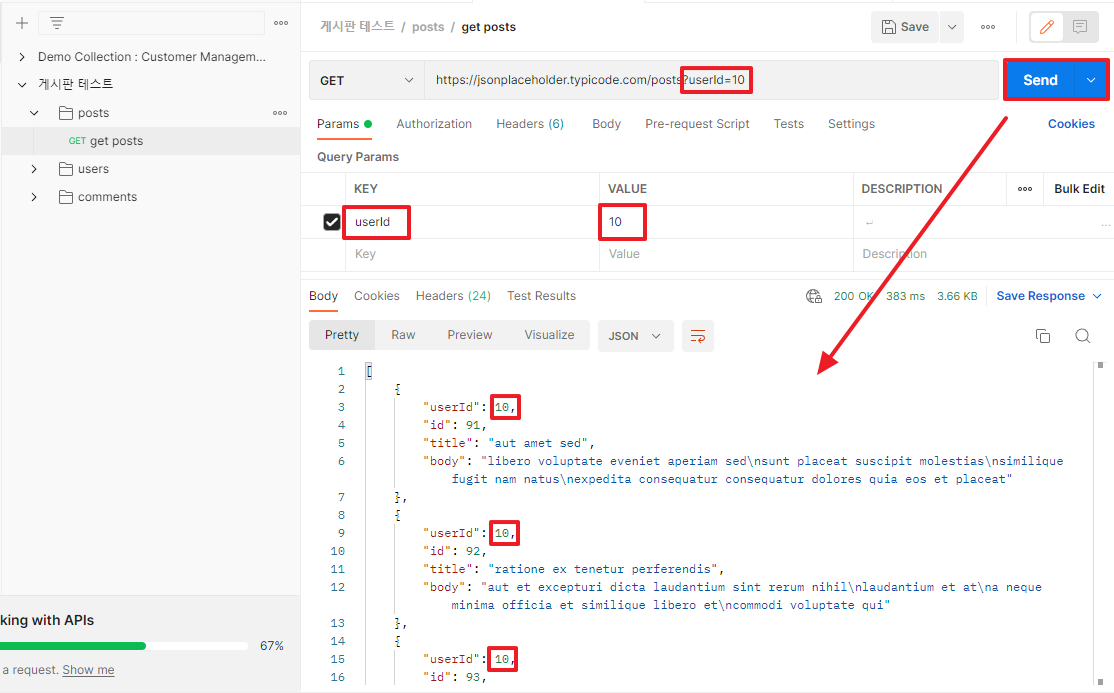Collapse the 게시판 테스트 collection
This screenshot has height=693, width=1114.
click(x=22, y=85)
